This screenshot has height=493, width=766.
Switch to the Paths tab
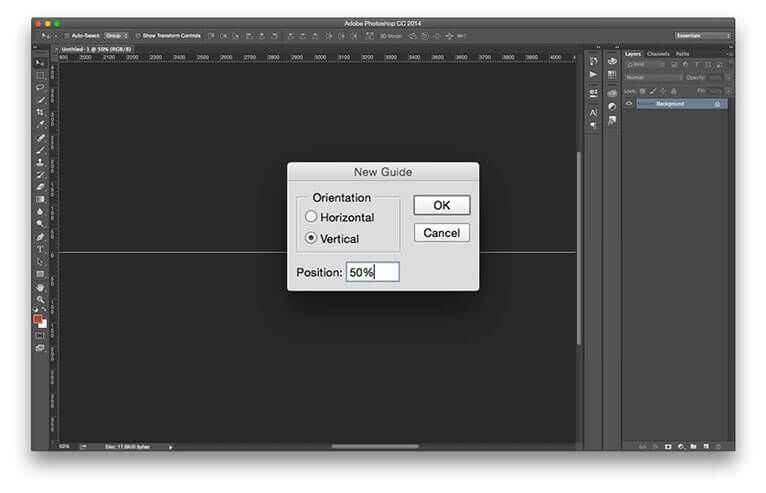tap(682, 54)
